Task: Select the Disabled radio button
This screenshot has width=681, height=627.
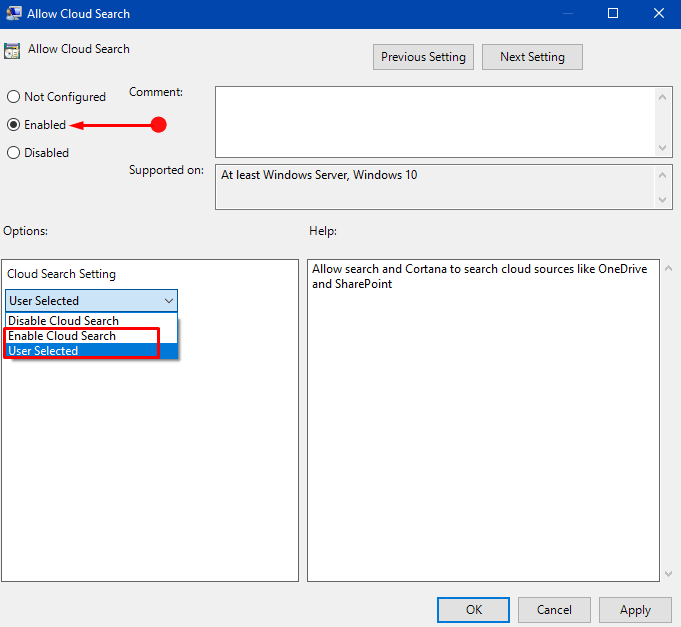Action: [x=13, y=152]
